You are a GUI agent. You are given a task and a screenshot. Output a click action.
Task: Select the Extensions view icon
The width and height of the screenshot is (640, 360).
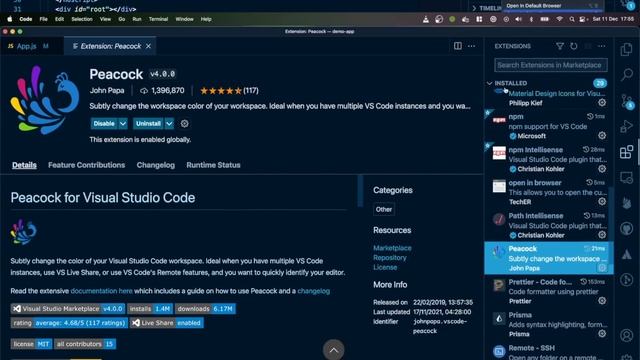(x=627, y=152)
